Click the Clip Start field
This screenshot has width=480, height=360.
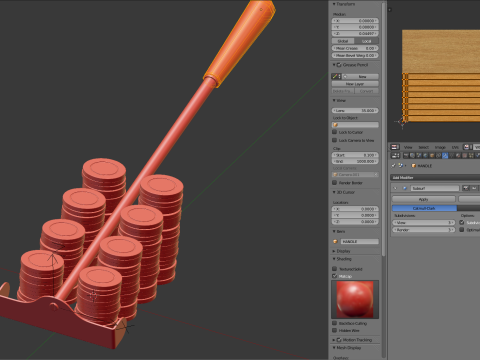click(x=355, y=155)
